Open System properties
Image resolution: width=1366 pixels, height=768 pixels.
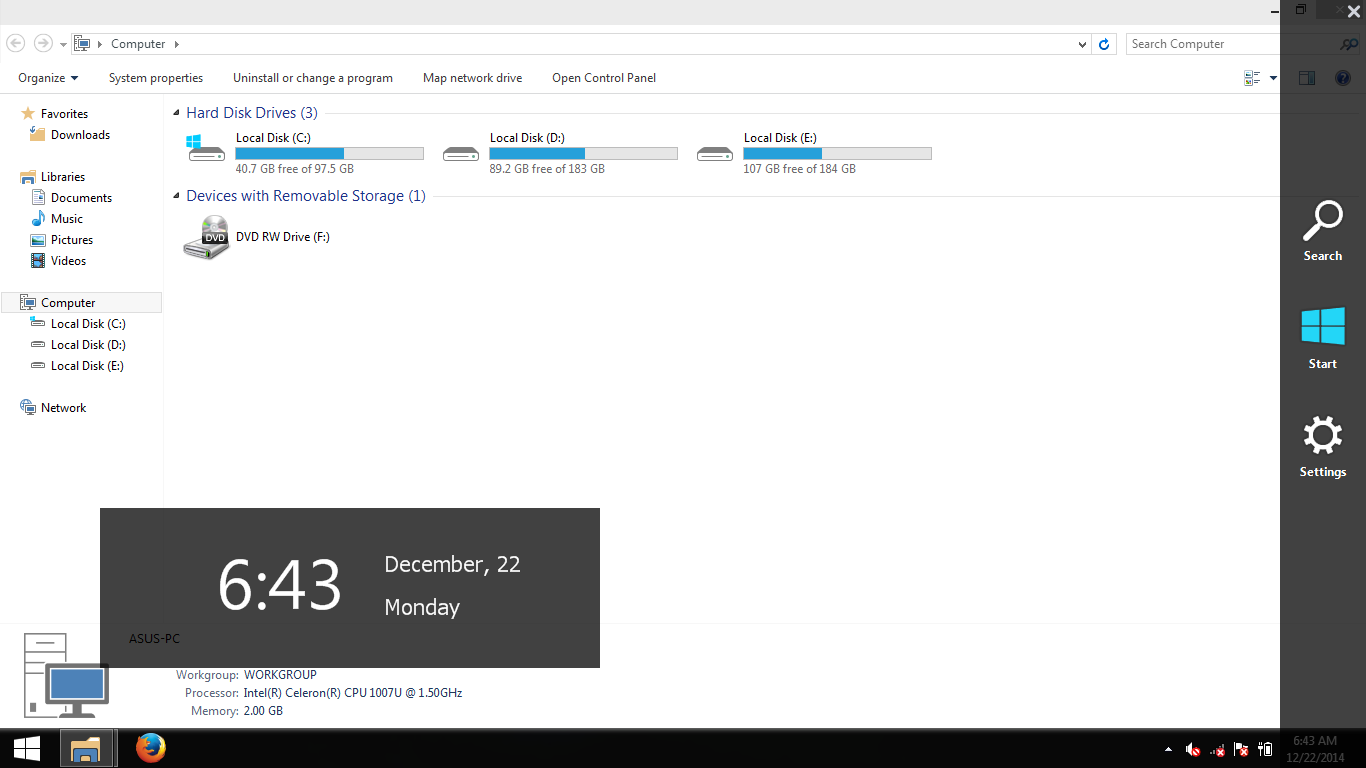pos(156,78)
